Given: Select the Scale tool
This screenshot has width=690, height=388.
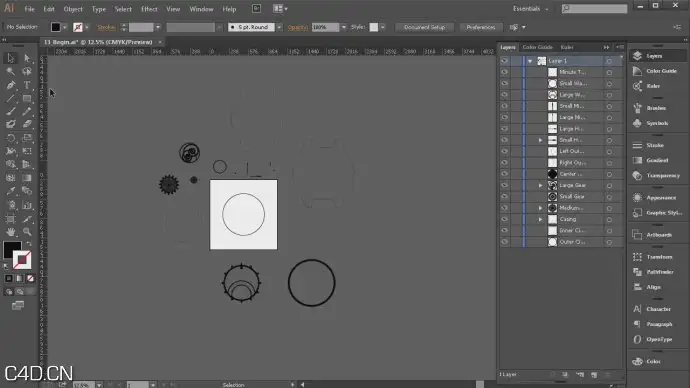Looking at the screenshot, I should (x=27, y=138).
